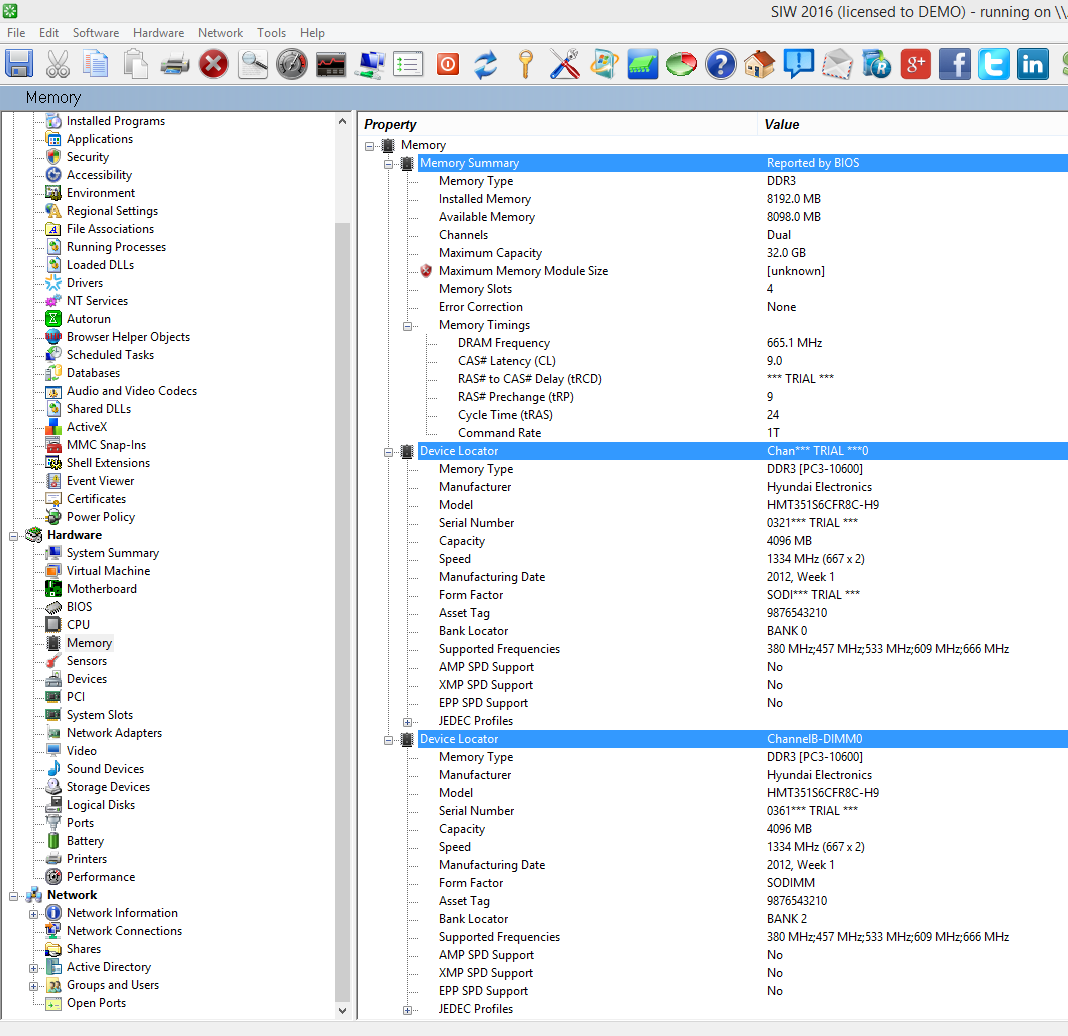Click the magnifier search toolbar icon
Viewport: 1068px width, 1036px height.
tap(253, 64)
